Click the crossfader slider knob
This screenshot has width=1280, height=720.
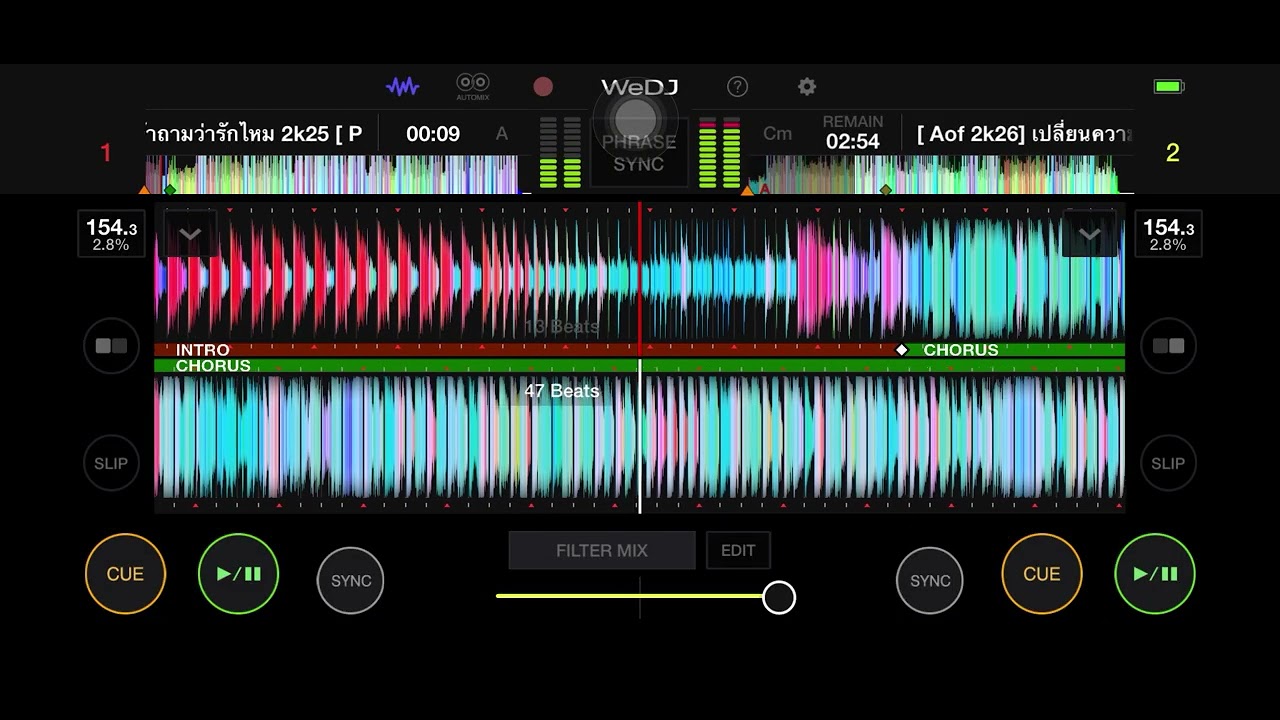tap(779, 597)
